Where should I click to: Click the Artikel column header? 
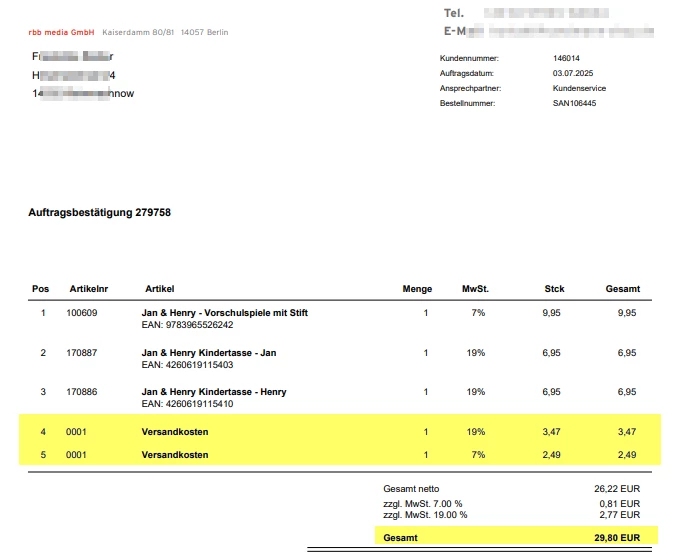click(160, 289)
